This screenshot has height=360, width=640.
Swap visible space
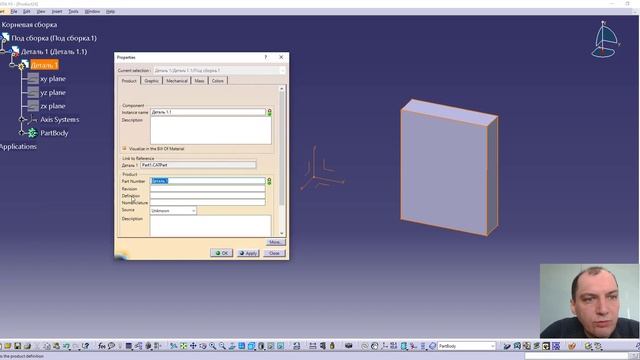pos(280,346)
